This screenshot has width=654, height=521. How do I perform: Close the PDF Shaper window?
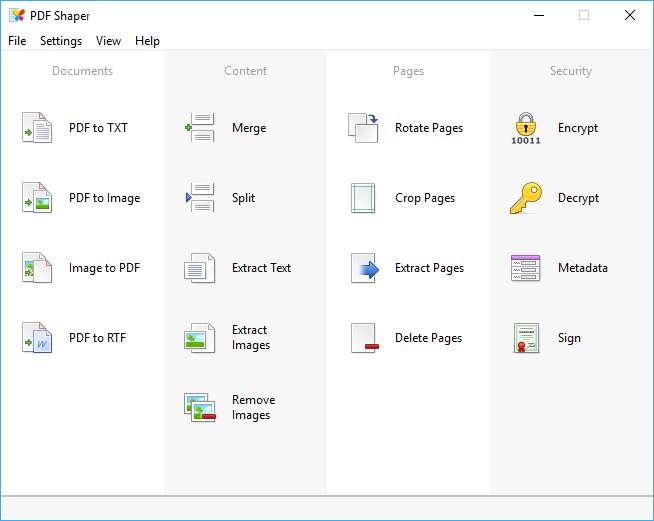630,15
